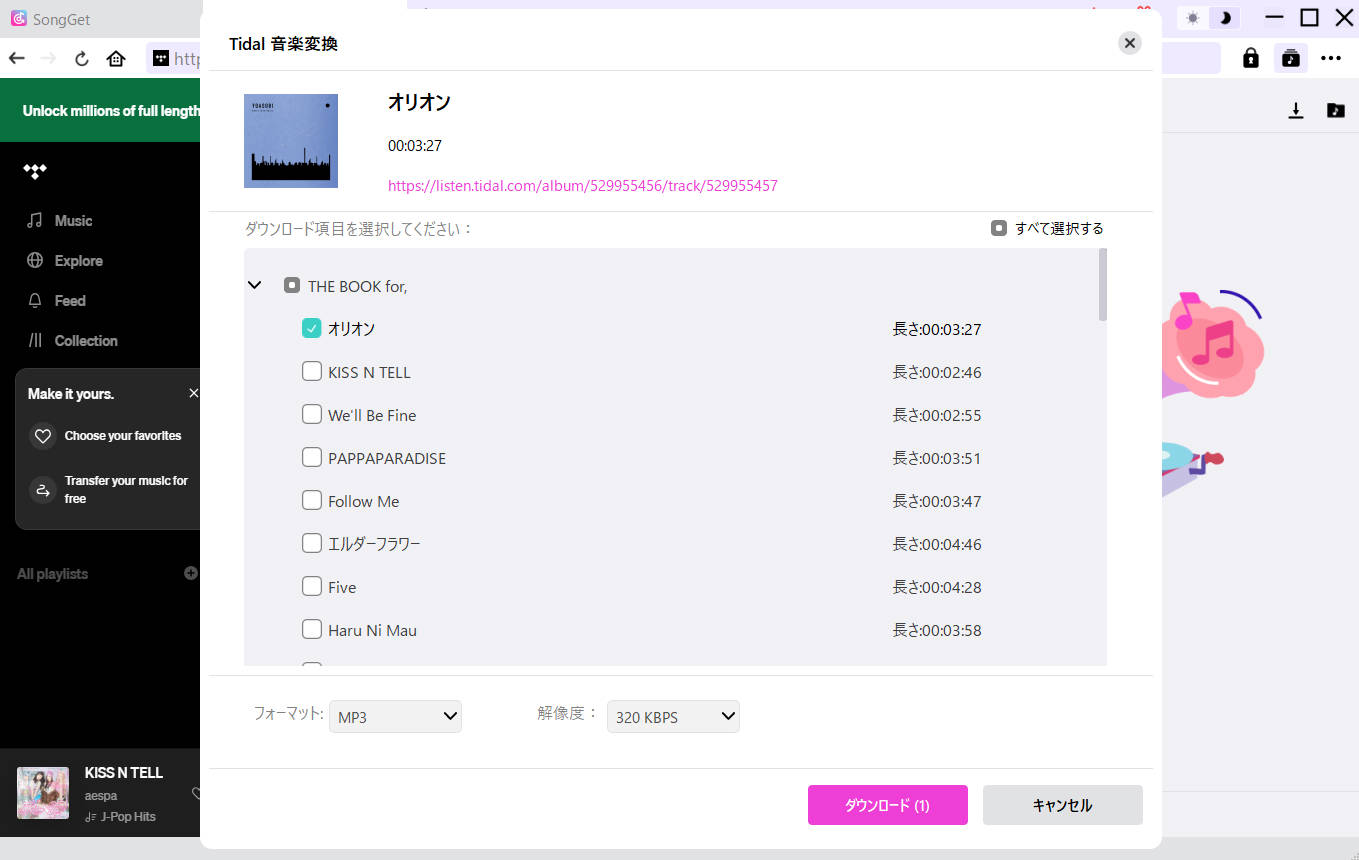Click the Tidal logo in the sidebar
The height and width of the screenshot is (860, 1359).
pos(35,171)
